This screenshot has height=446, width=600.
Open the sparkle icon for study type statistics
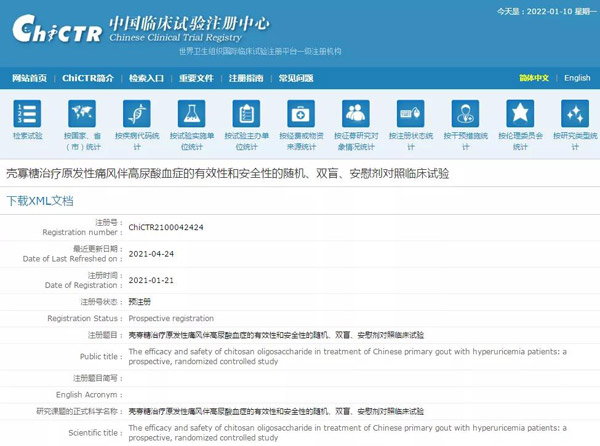click(x=575, y=113)
